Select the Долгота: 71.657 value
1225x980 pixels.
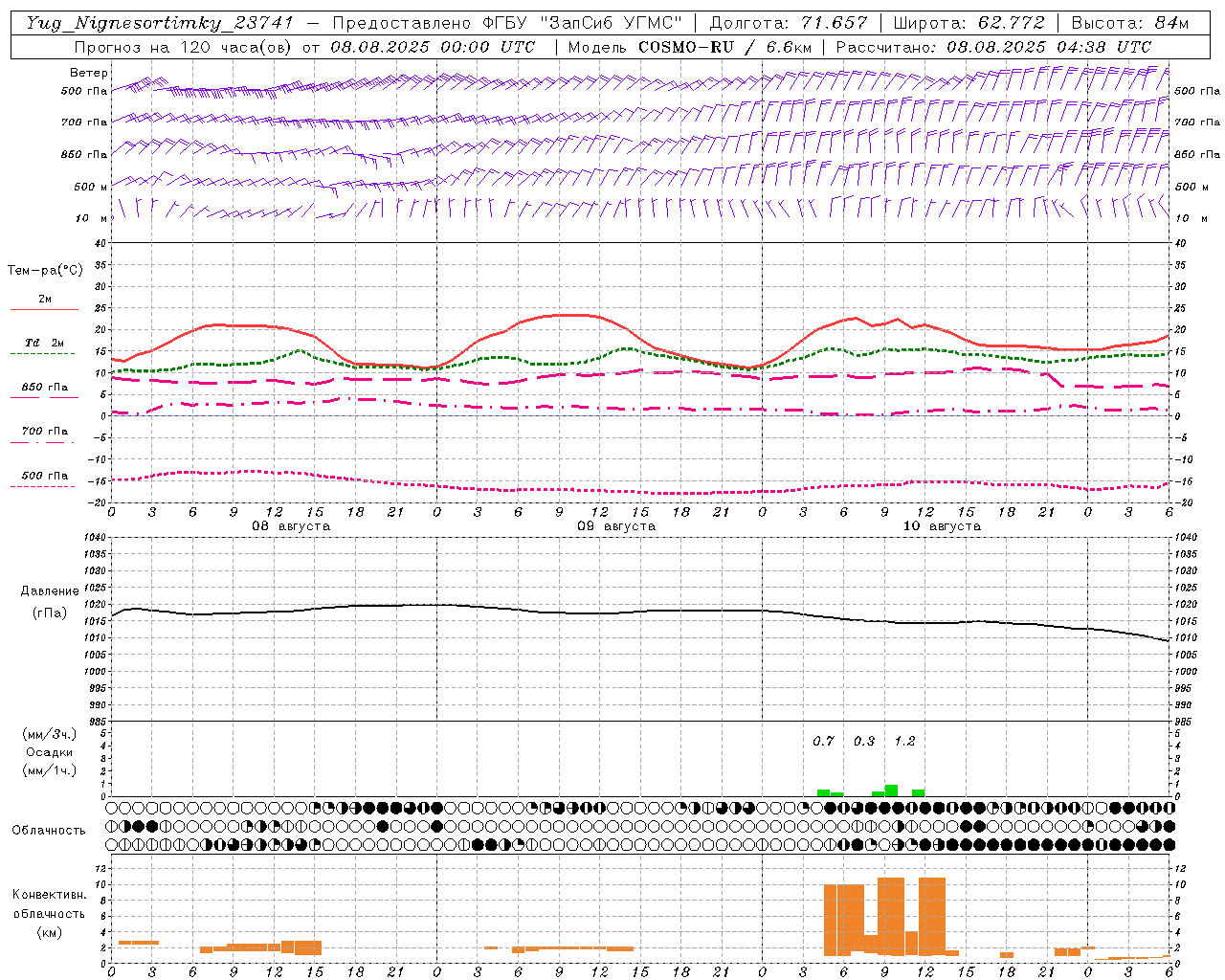click(789, 23)
